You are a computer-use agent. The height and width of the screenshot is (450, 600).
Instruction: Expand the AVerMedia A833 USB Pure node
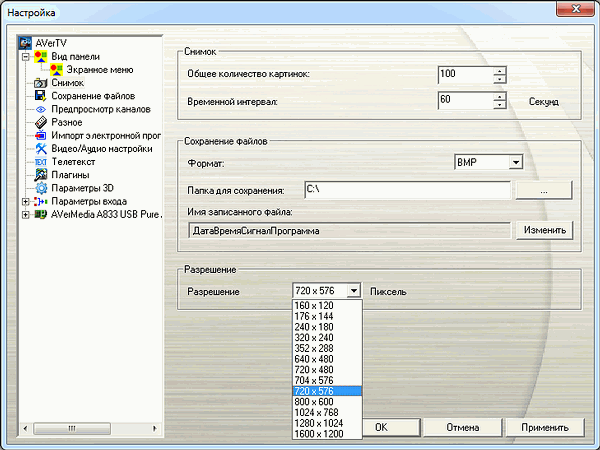tap(25, 214)
